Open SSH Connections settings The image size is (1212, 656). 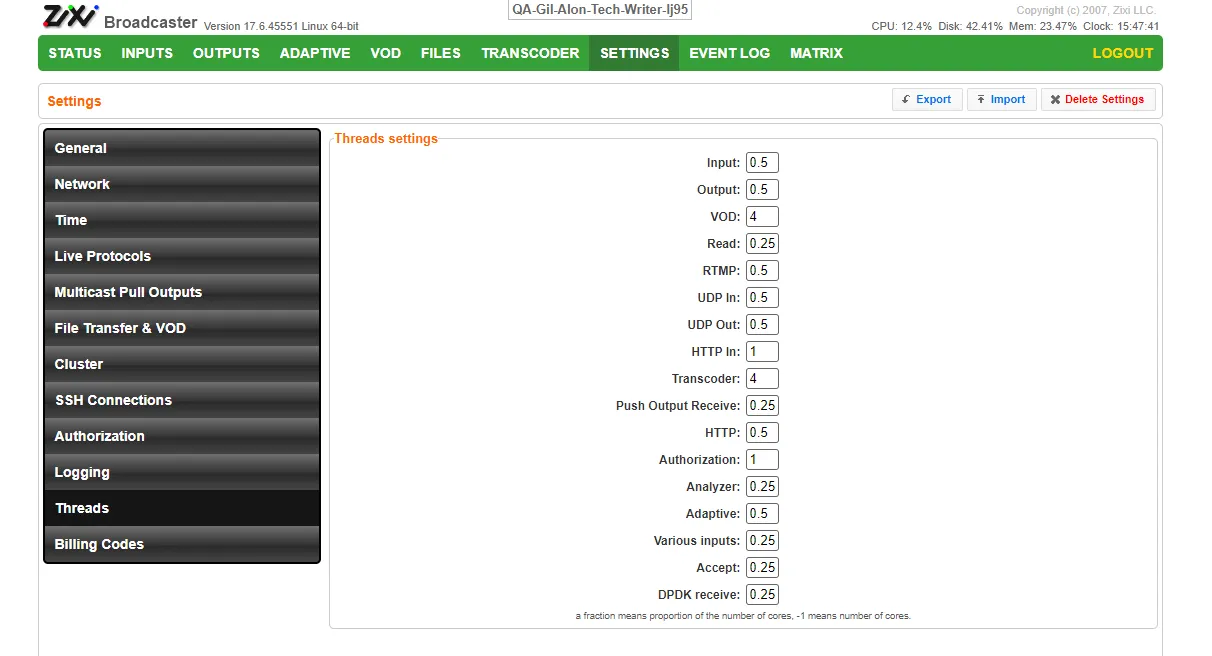182,400
